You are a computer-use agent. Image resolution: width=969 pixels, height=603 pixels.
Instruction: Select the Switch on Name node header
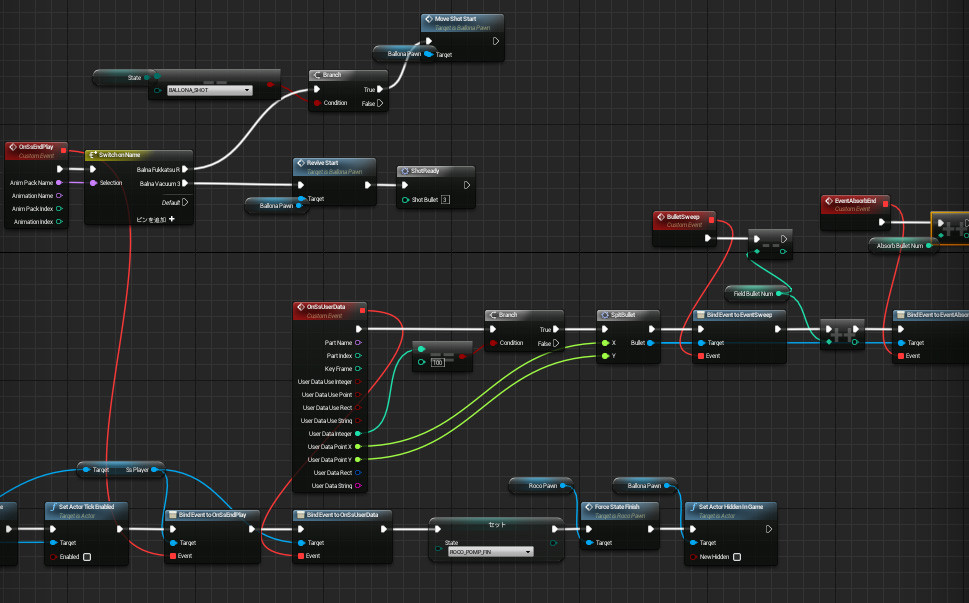(139, 155)
